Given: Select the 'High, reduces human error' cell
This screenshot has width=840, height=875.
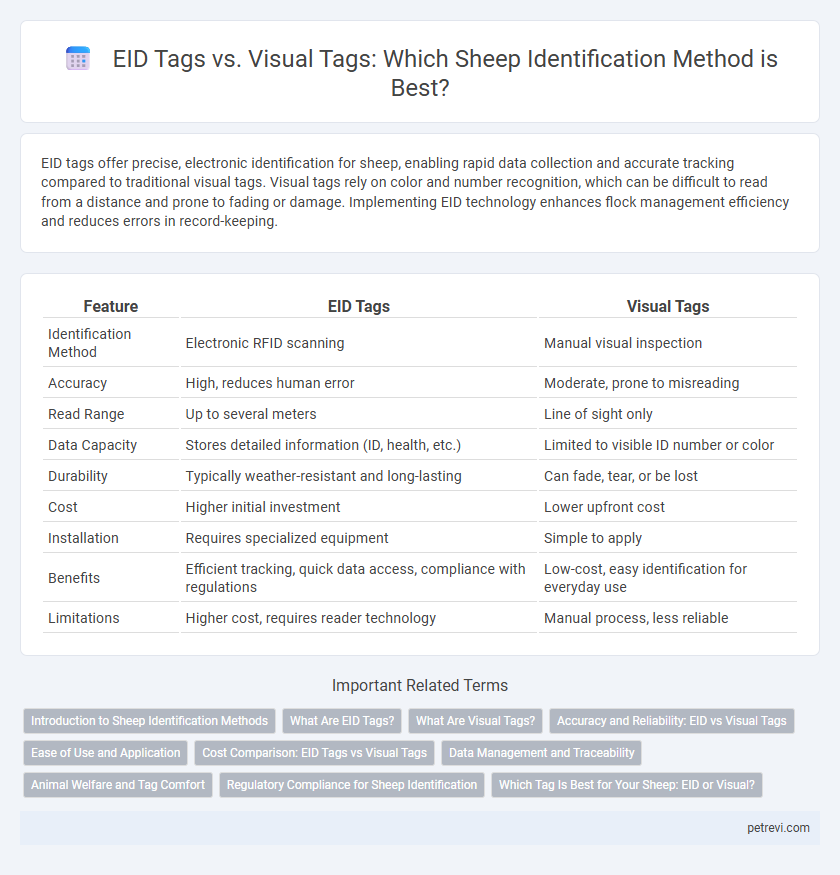Looking at the screenshot, I should tap(358, 383).
